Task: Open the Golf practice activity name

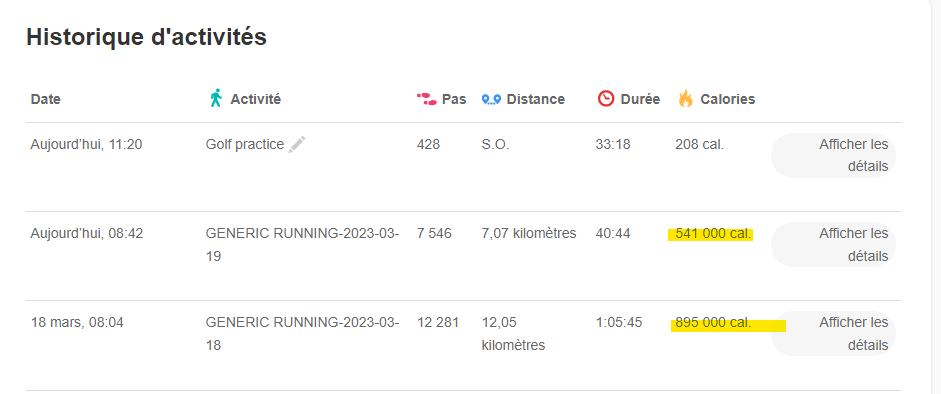Action: [x=245, y=145]
